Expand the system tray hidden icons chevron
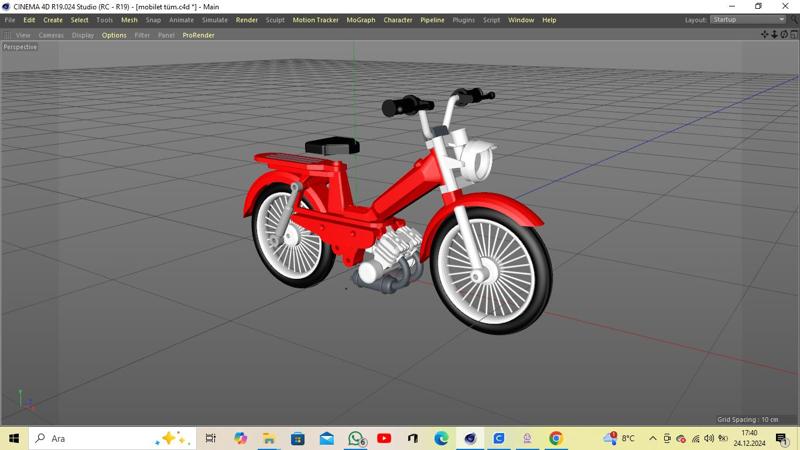800x450 pixels. [653, 438]
